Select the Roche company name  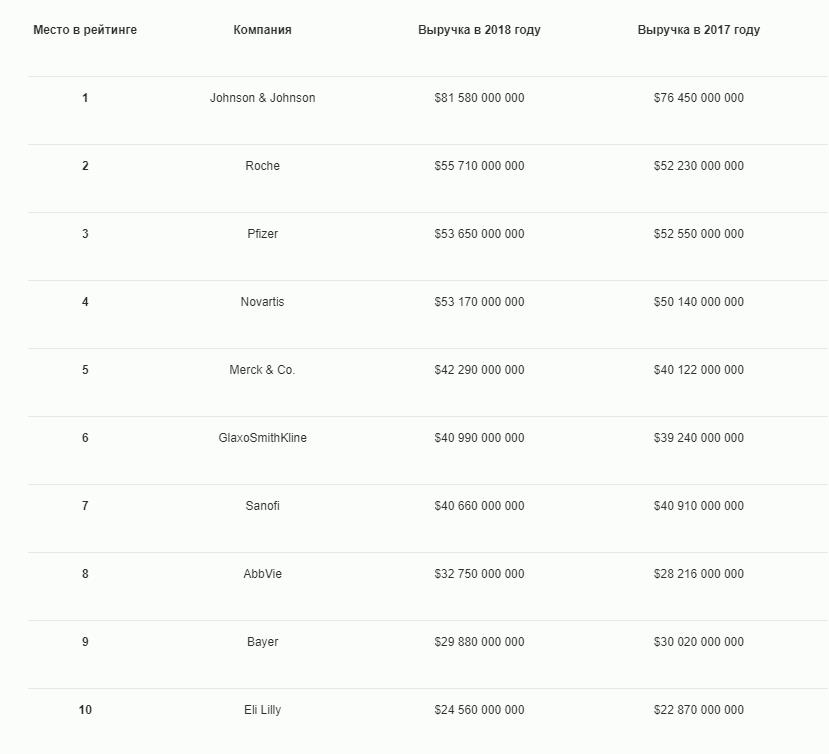262,166
